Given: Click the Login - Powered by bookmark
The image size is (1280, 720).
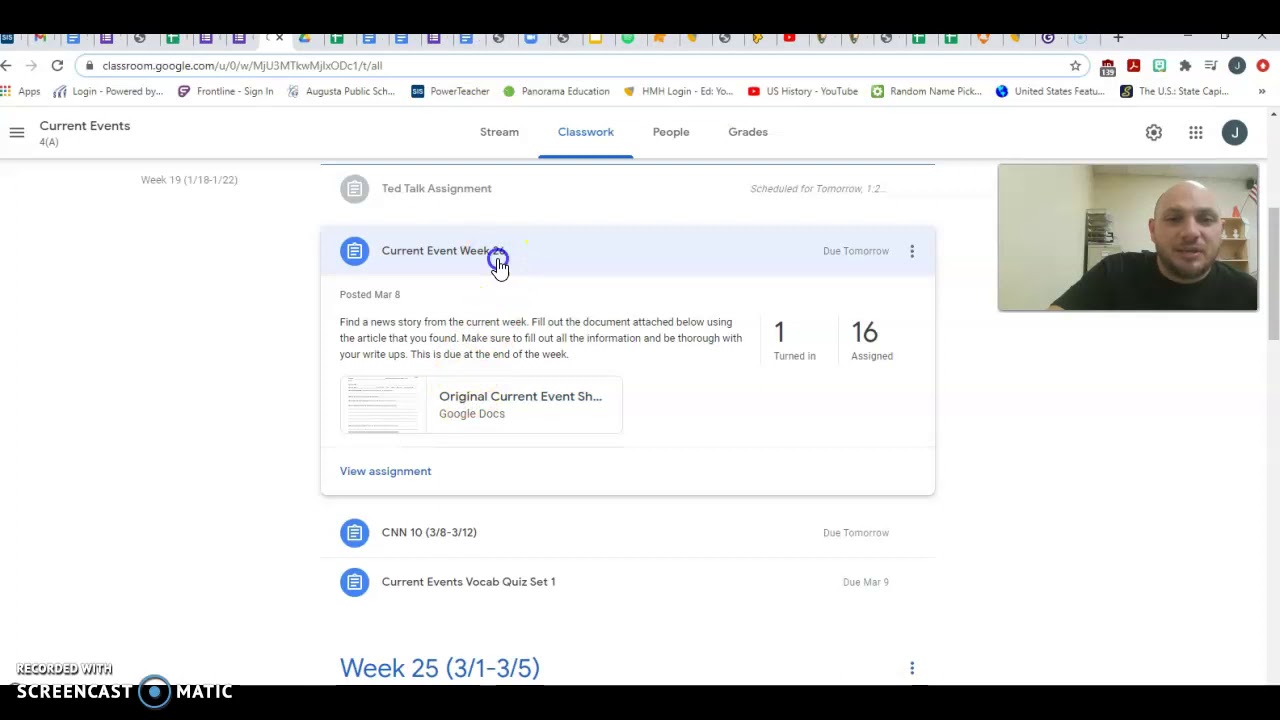Looking at the screenshot, I should tap(108, 91).
